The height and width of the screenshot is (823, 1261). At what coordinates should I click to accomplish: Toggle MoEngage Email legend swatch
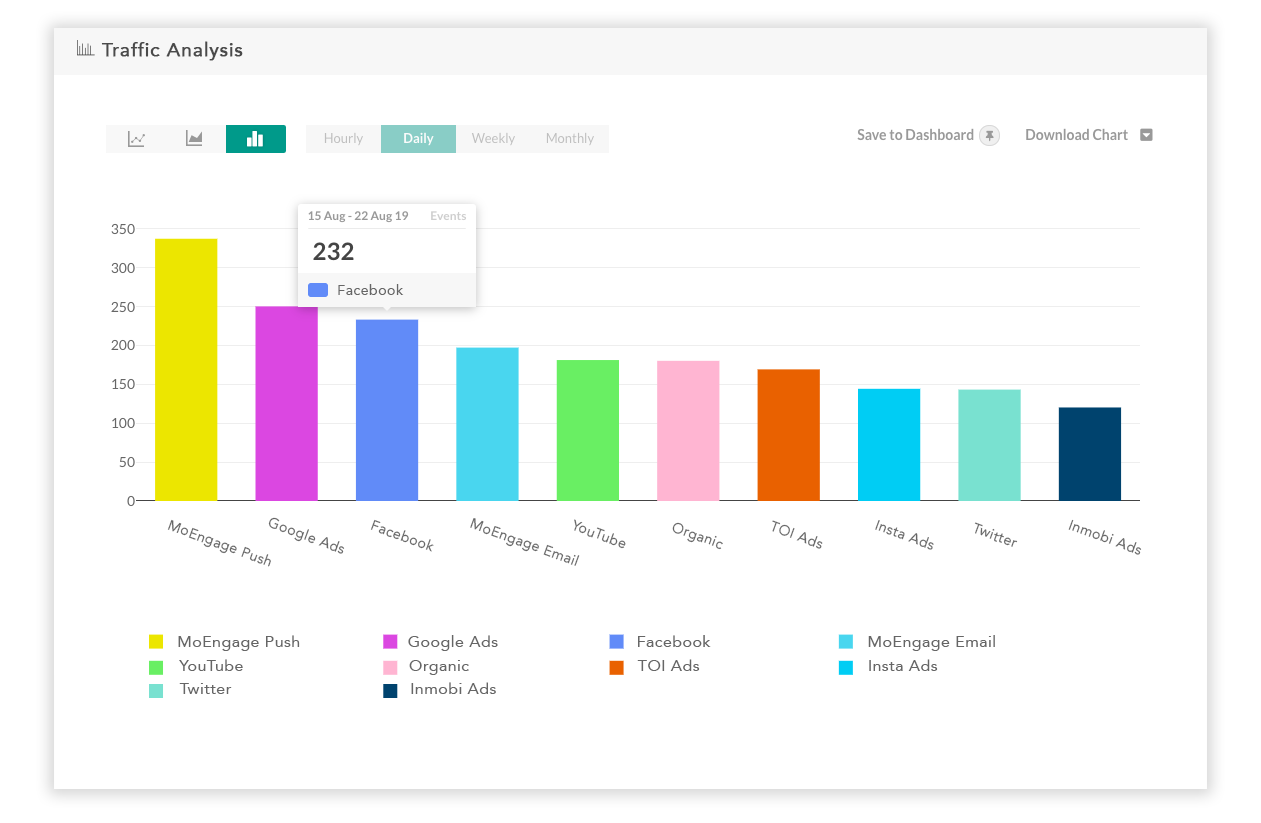pyautogui.click(x=846, y=642)
